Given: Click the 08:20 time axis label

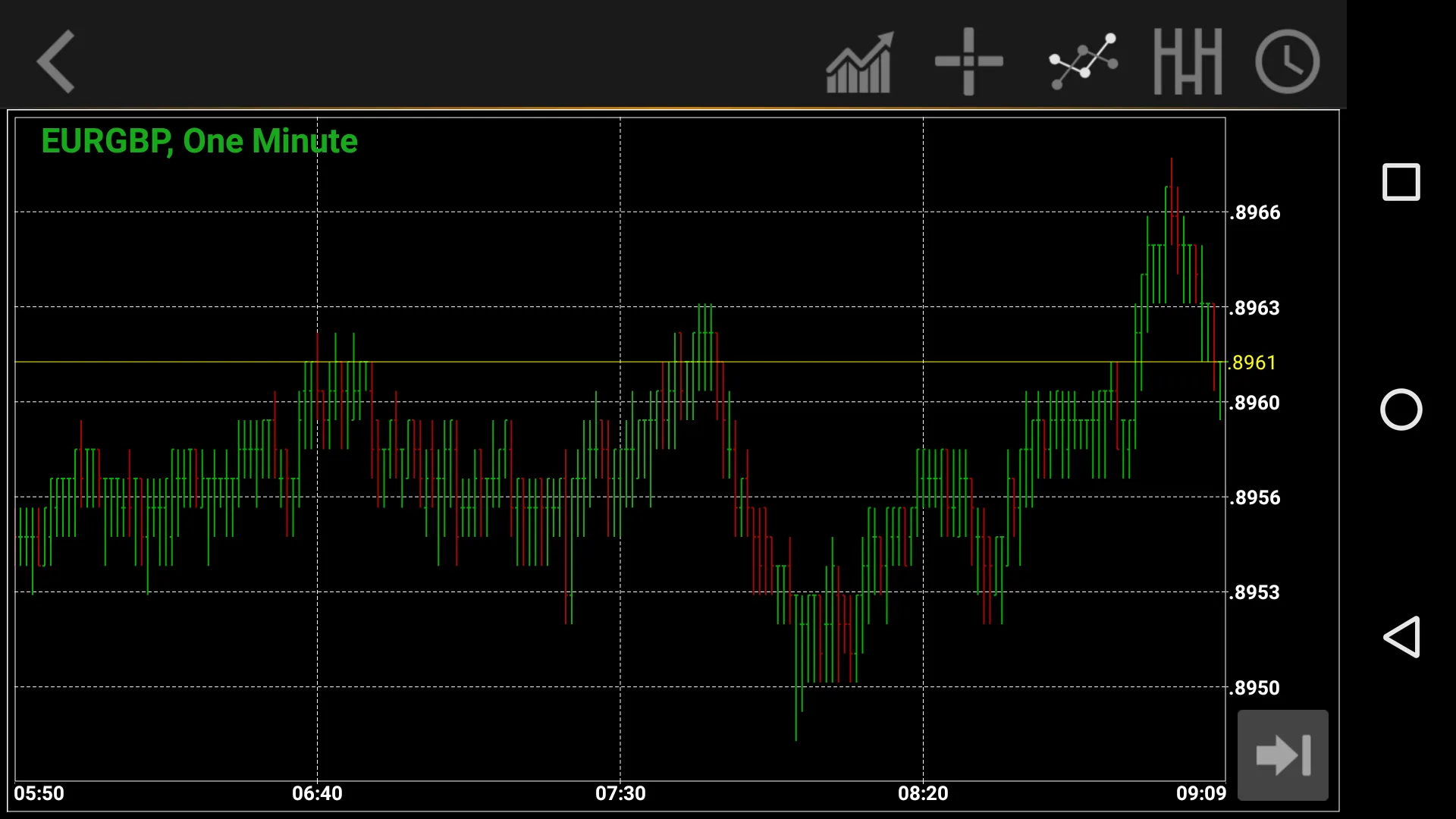Looking at the screenshot, I should pos(923,793).
